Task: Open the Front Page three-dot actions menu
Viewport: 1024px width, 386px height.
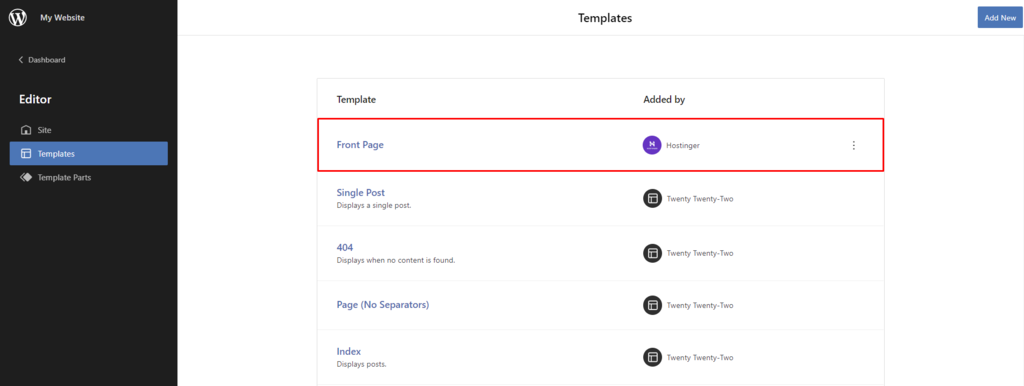Action: coord(853,145)
